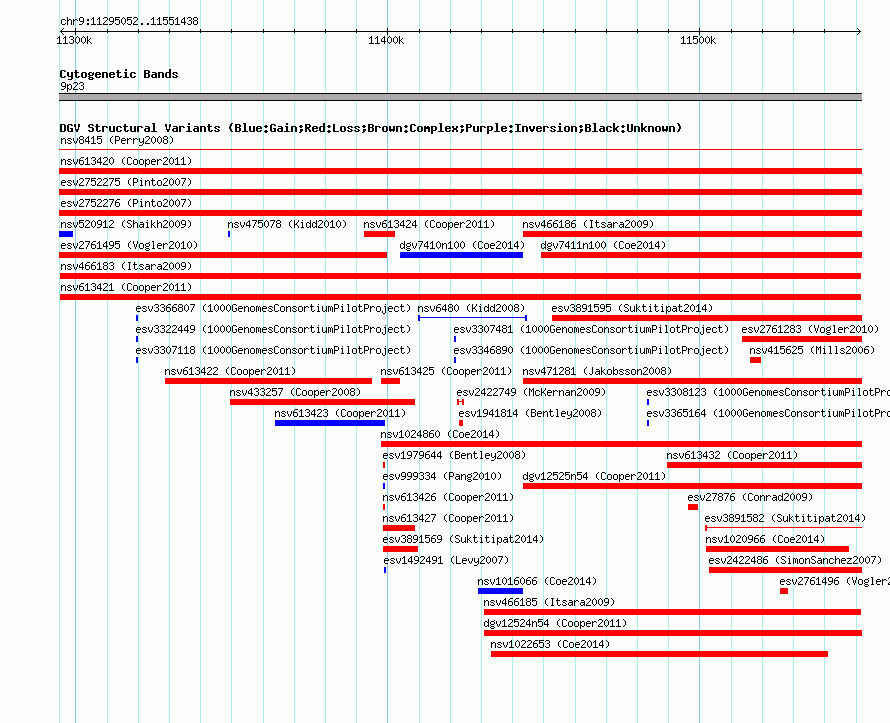Select nsv1022653 (Coe2014) red bar
The height and width of the screenshot is (723, 890).
[x=659, y=654]
